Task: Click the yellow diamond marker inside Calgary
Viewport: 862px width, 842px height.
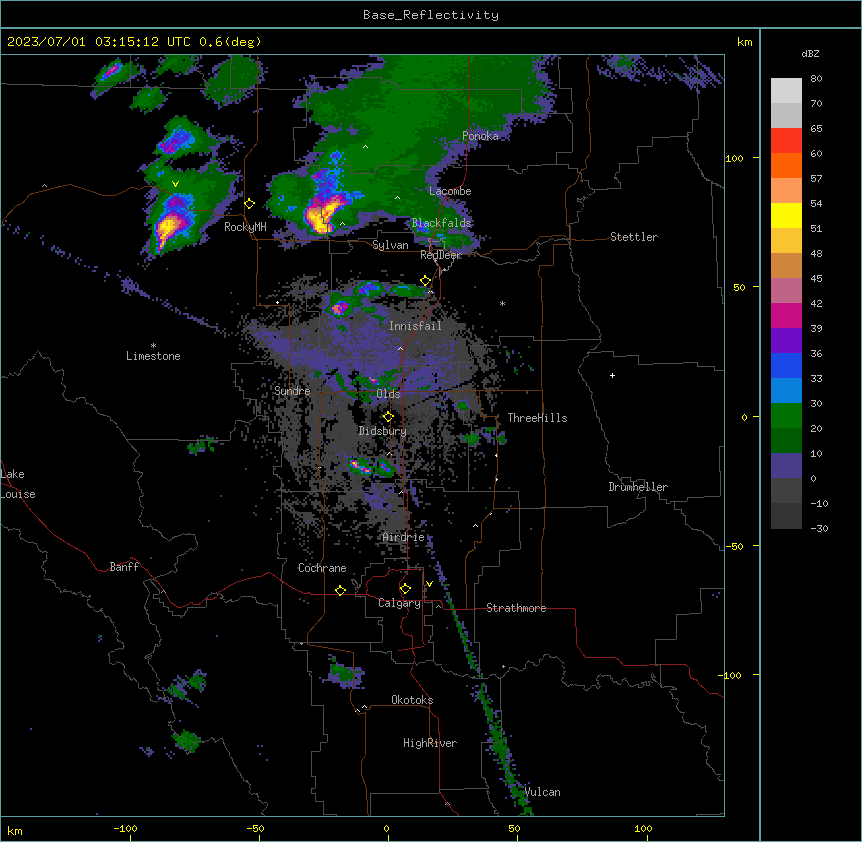Action: [405, 589]
